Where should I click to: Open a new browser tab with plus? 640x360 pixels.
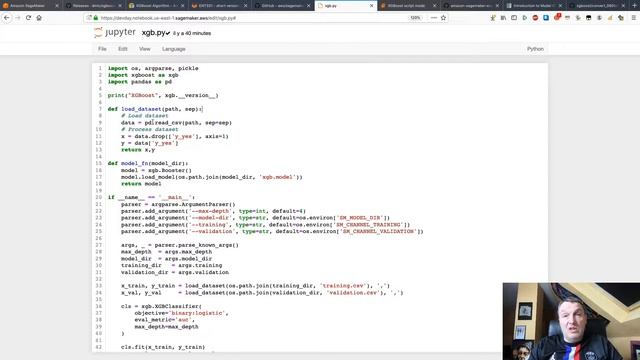(x=633, y=6)
